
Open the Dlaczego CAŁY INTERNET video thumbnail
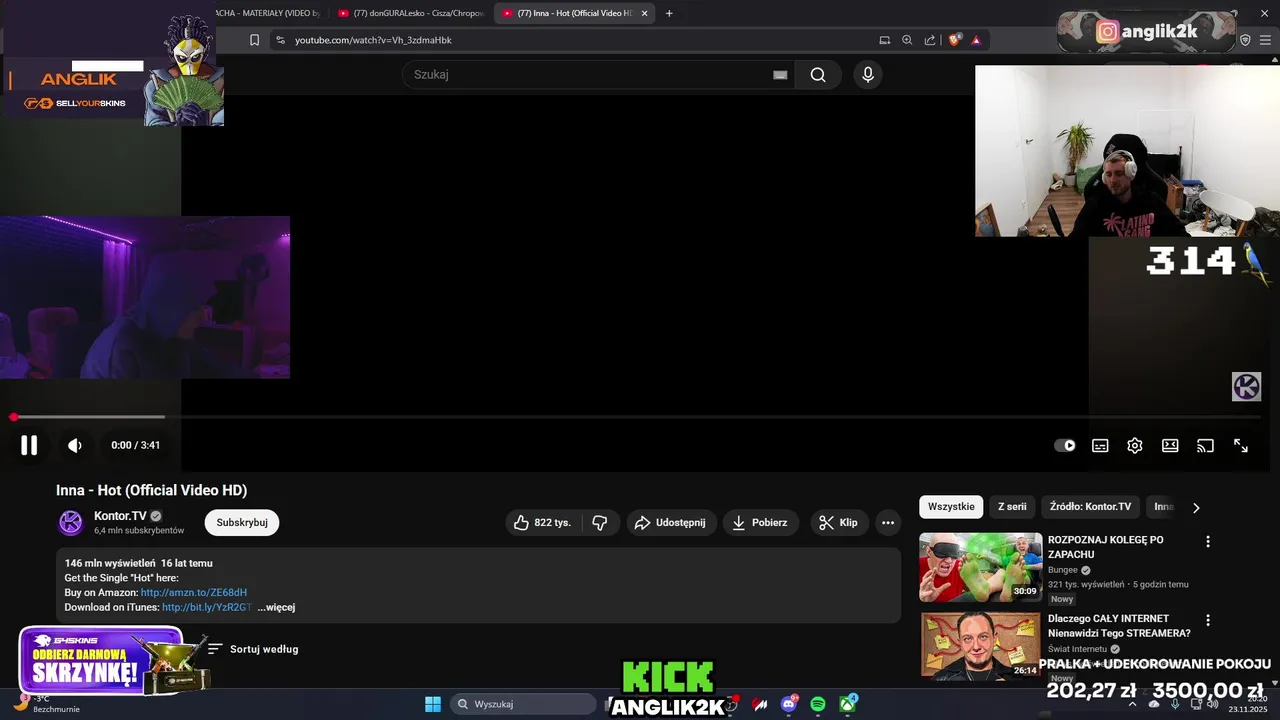click(x=980, y=646)
